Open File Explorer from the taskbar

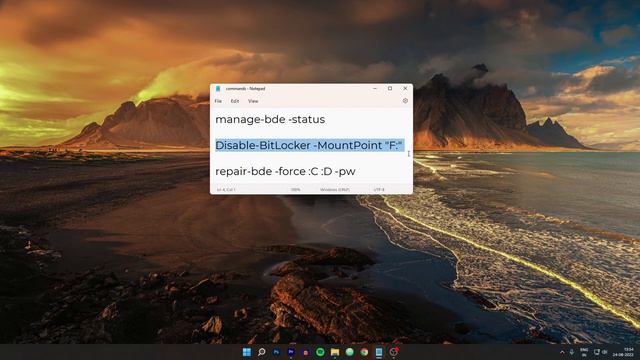pyautogui.click(x=335, y=352)
